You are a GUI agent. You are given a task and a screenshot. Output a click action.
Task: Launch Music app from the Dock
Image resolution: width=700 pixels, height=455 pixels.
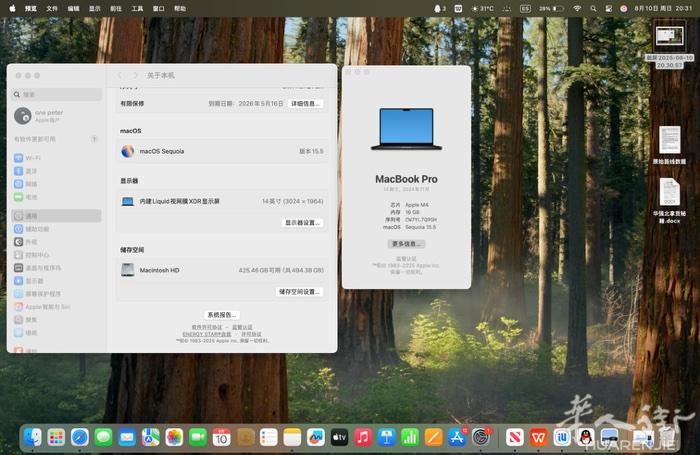(x=363, y=437)
